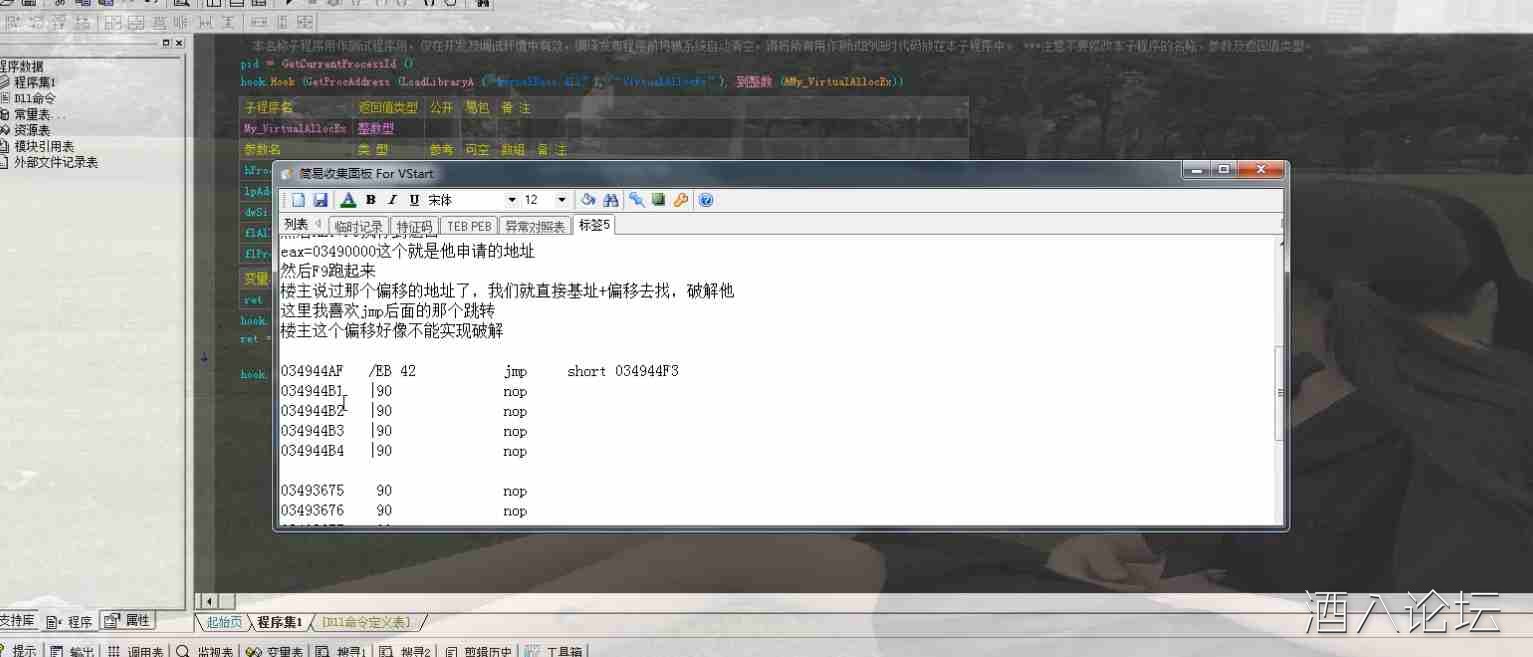Click the green book icon in the panel toolbar
This screenshot has width=1533, height=657.
click(658, 200)
